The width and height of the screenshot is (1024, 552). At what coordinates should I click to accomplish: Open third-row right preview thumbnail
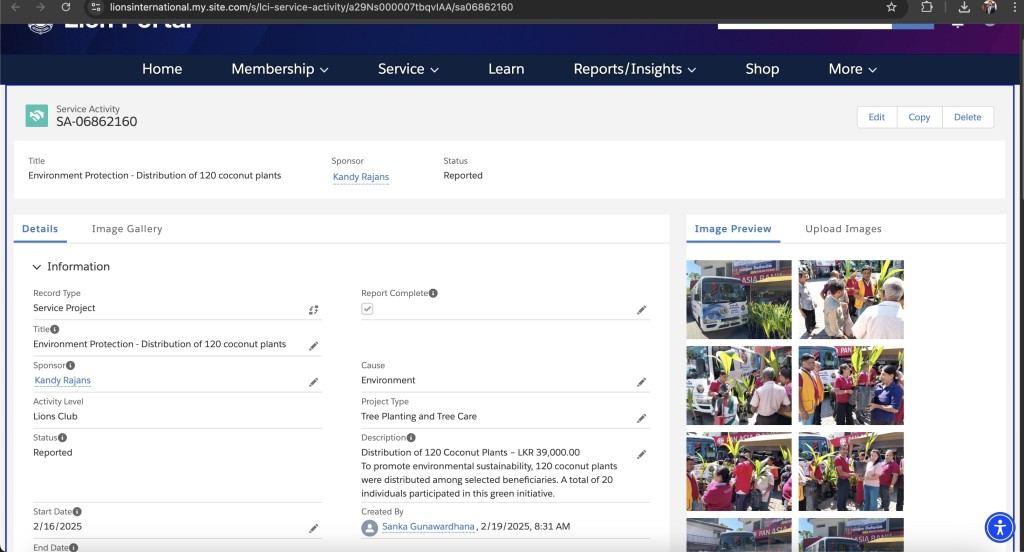click(x=851, y=471)
